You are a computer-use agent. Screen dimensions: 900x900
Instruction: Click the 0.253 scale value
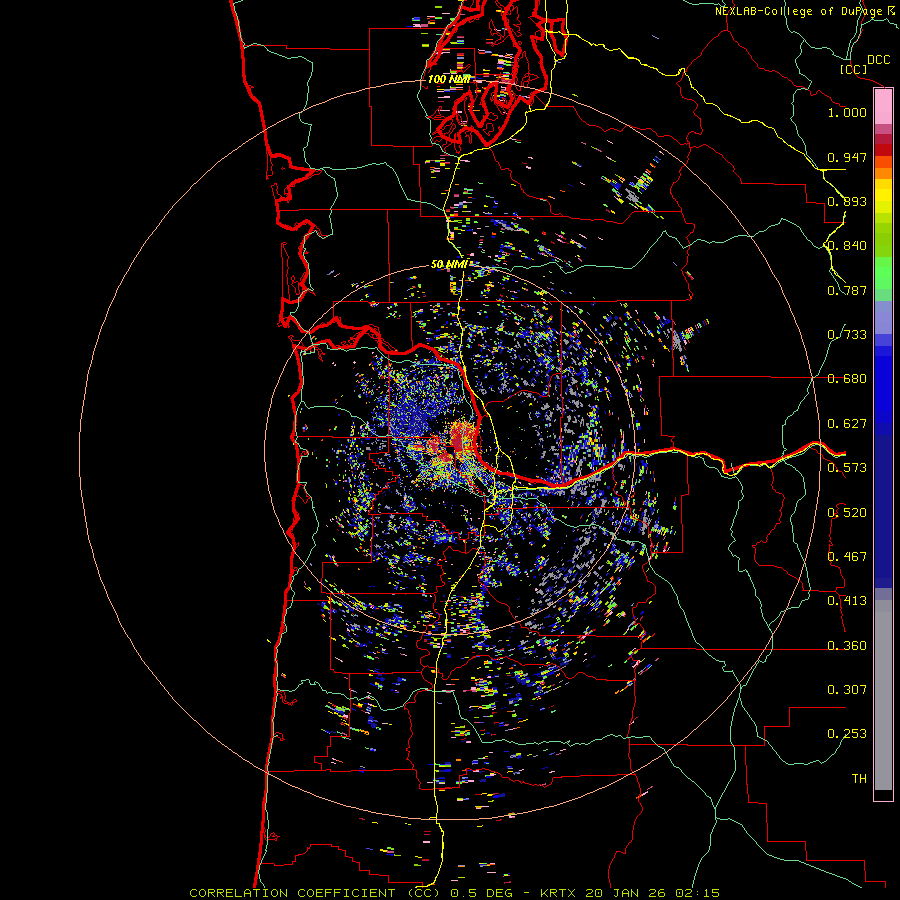click(x=847, y=734)
